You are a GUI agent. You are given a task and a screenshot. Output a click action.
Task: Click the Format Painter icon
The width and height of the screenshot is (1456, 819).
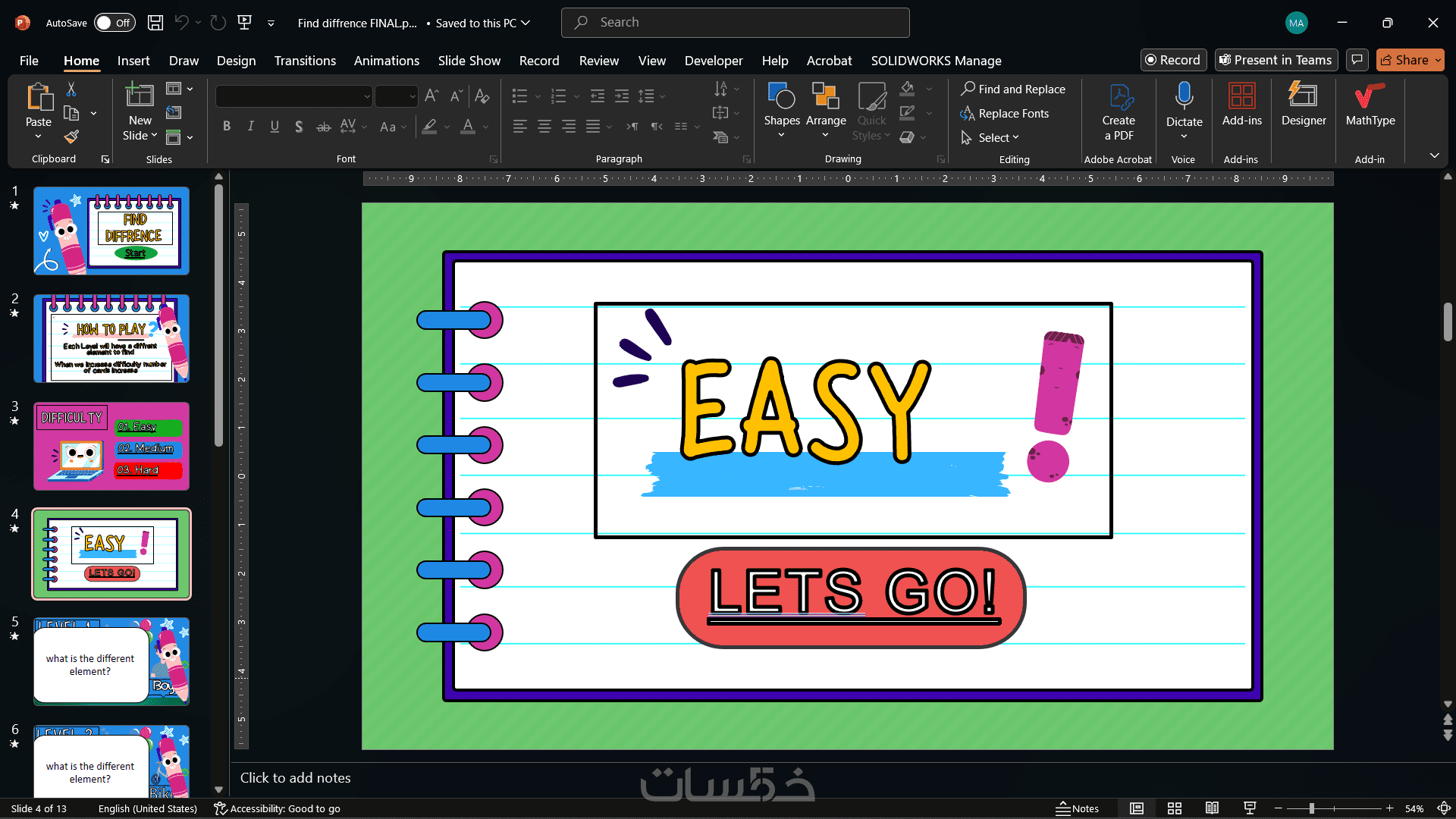(71, 136)
